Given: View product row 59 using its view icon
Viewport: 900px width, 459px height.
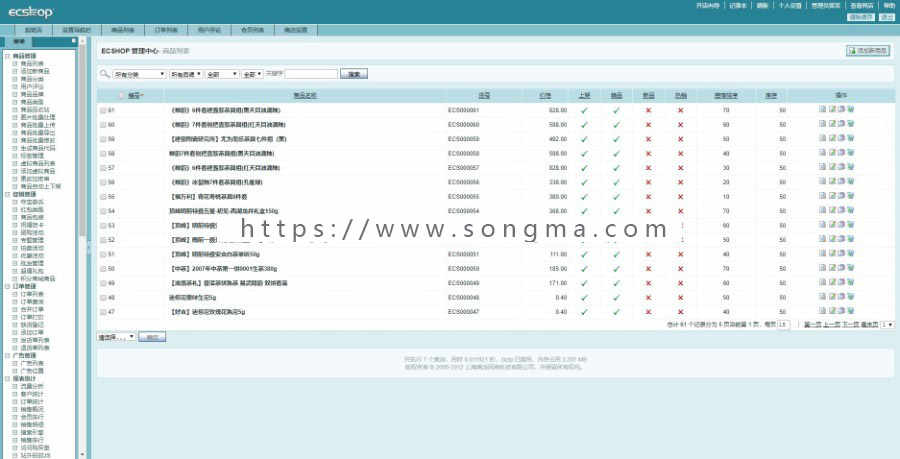Looking at the screenshot, I should coord(823,138).
